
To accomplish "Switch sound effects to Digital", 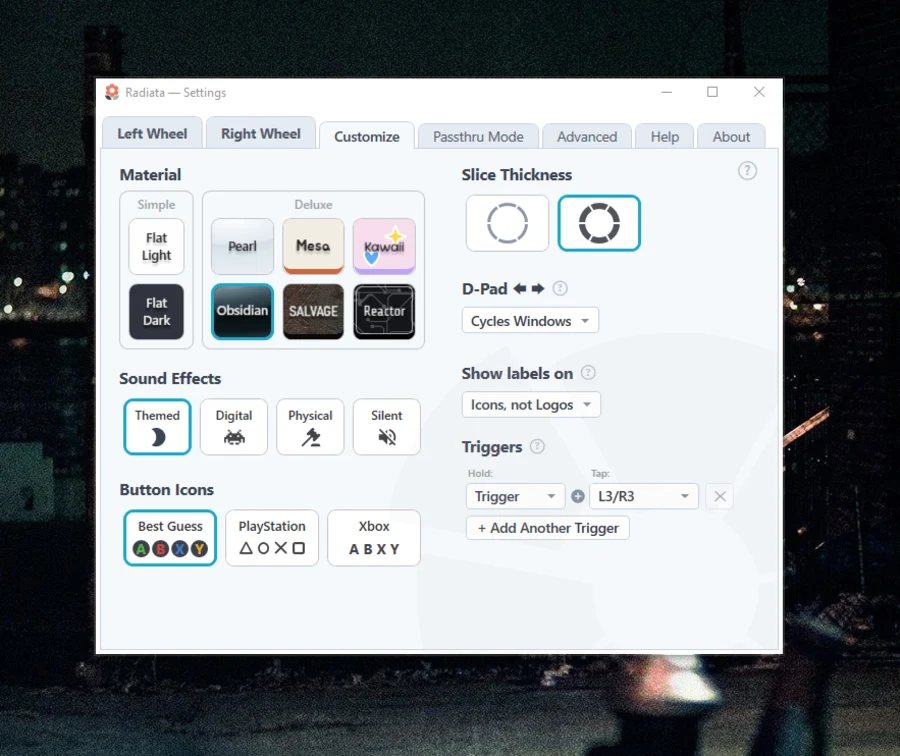I will pos(234,427).
